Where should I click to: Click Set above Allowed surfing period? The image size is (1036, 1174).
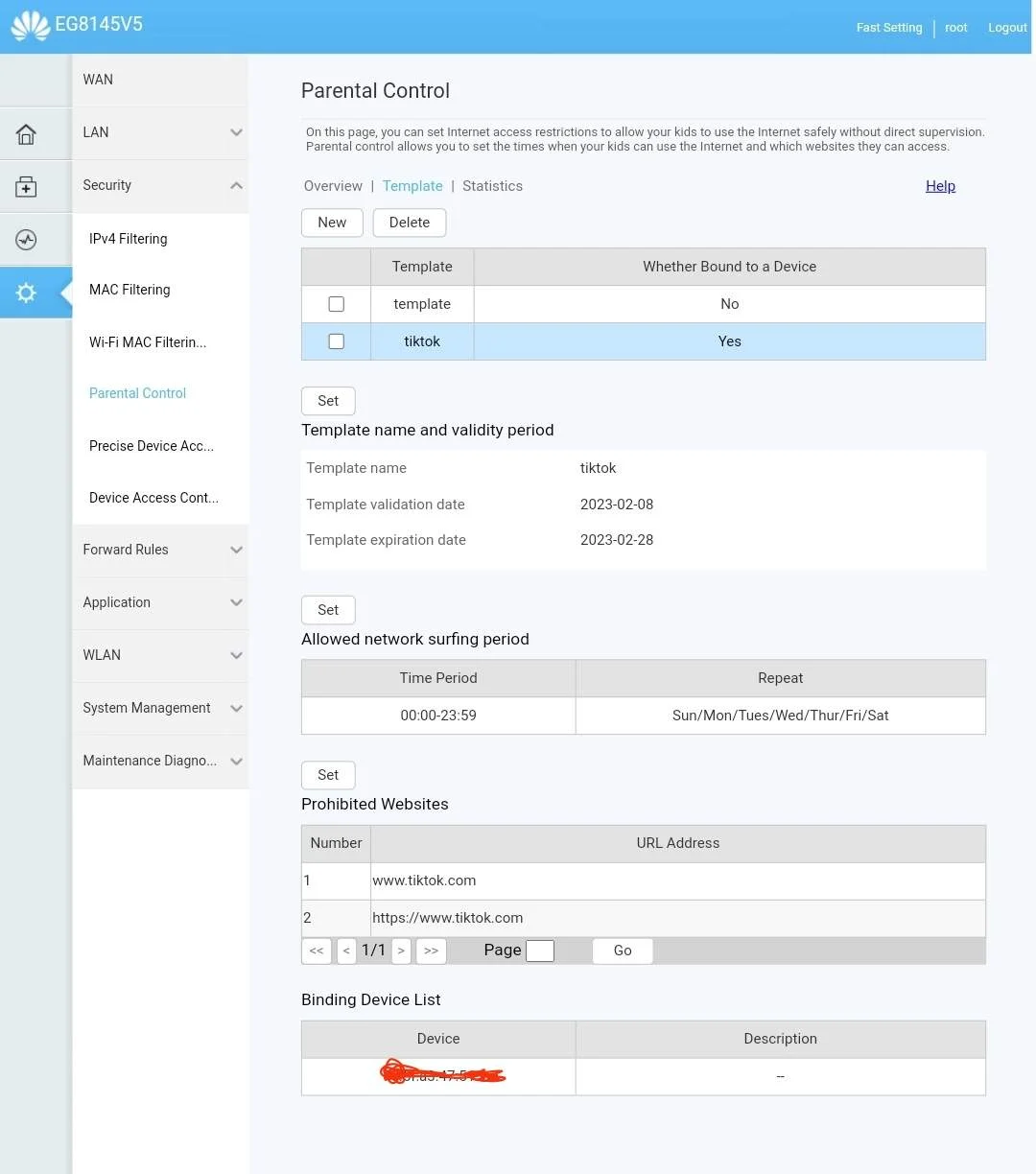pyautogui.click(x=328, y=610)
